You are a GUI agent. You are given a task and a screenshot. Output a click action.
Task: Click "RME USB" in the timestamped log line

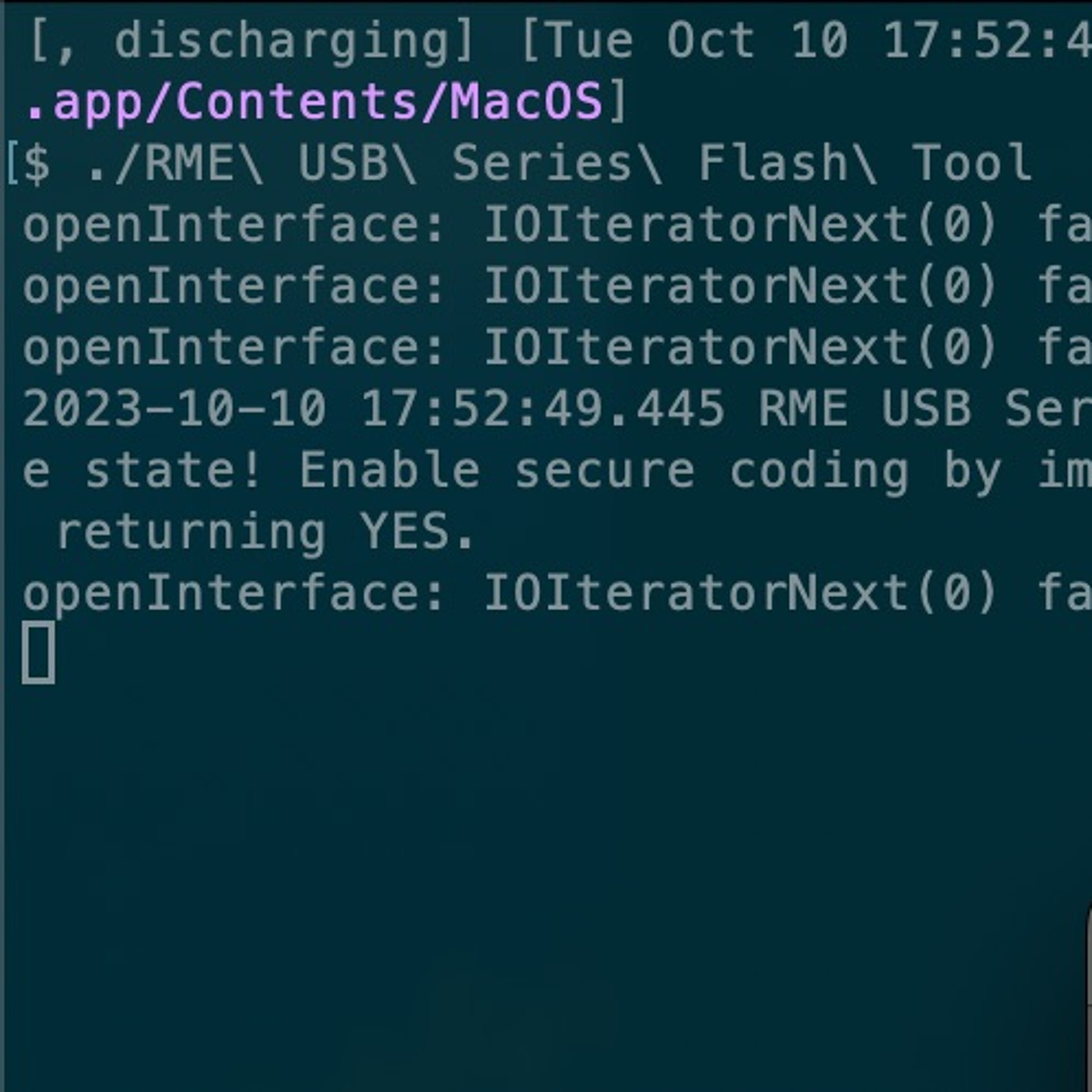click(865, 408)
